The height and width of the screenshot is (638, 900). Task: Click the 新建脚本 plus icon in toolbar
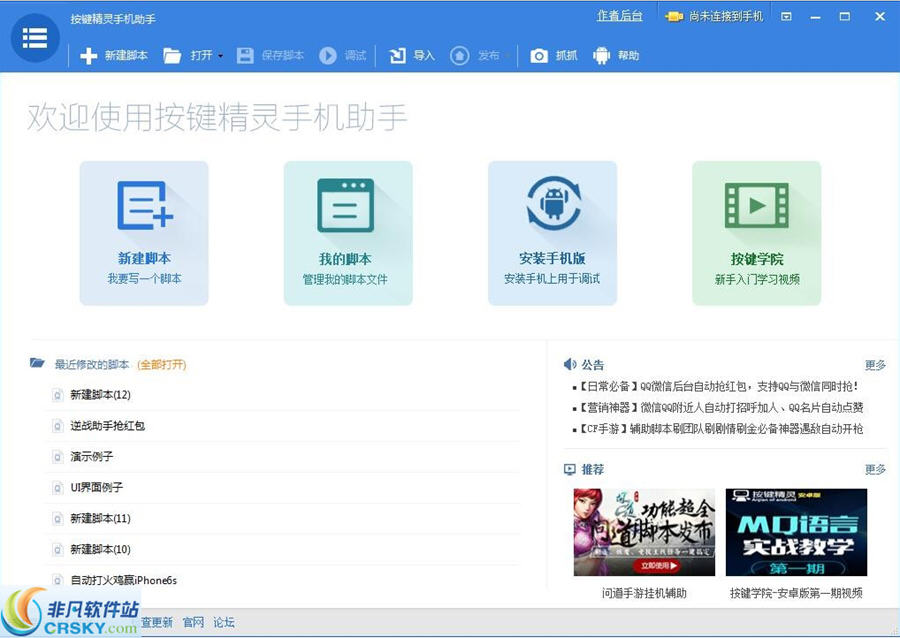(88, 56)
